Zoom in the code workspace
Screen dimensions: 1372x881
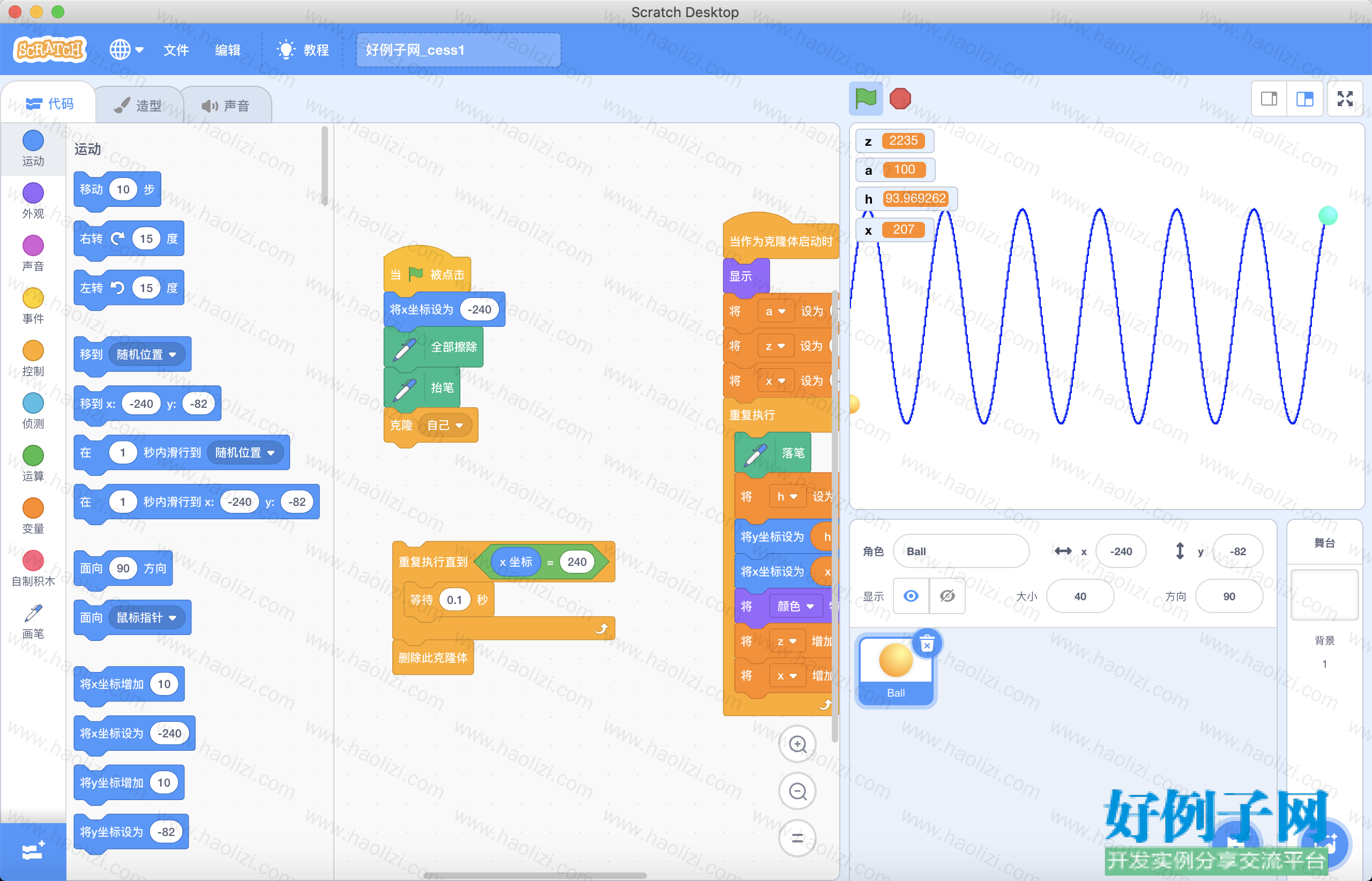pos(797,744)
